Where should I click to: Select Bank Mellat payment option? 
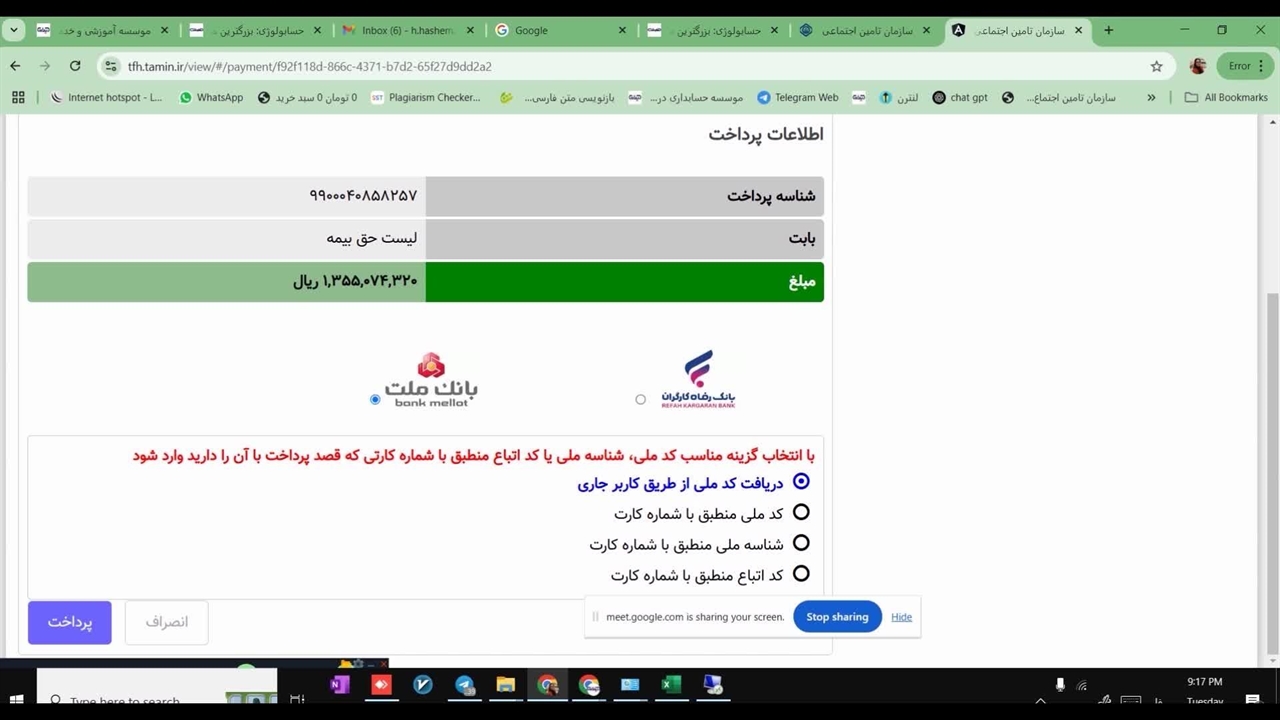tap(375, 399)
